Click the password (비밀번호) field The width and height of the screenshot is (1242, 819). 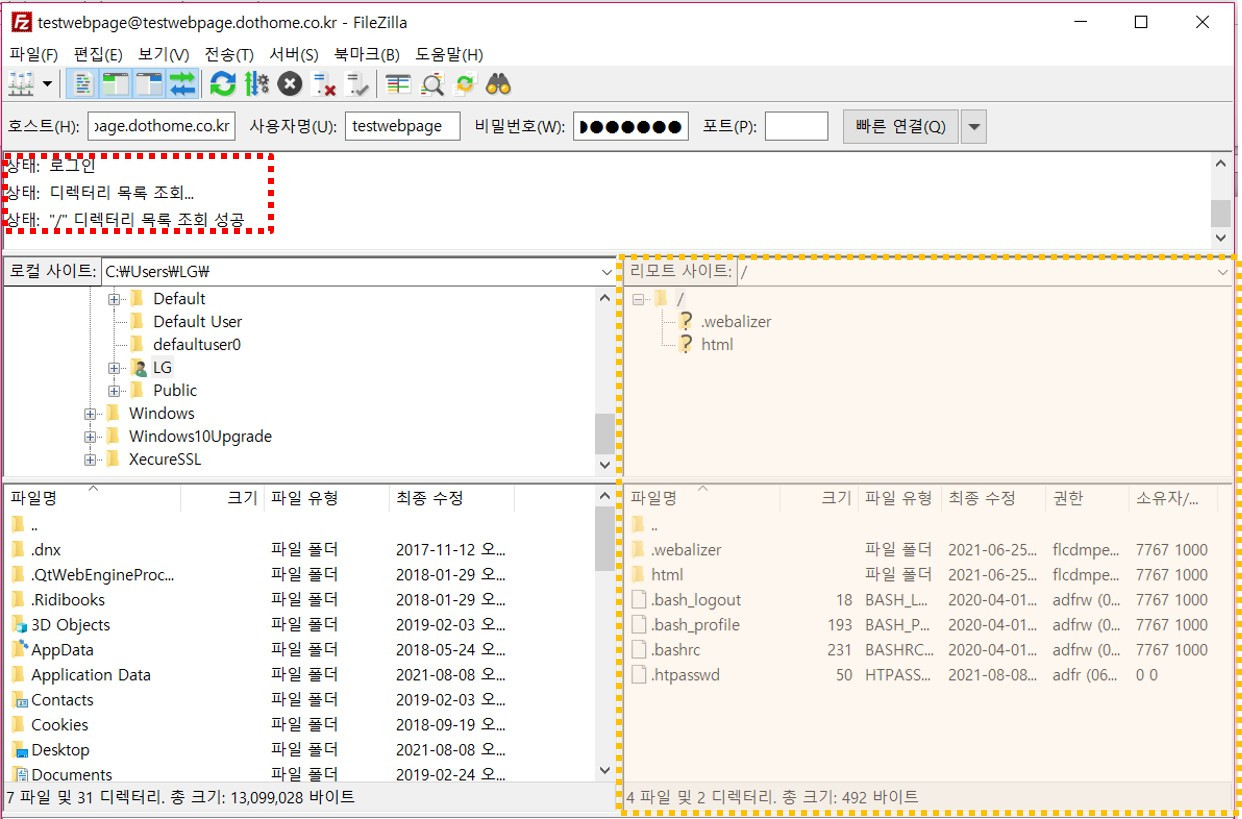point(631,127)
